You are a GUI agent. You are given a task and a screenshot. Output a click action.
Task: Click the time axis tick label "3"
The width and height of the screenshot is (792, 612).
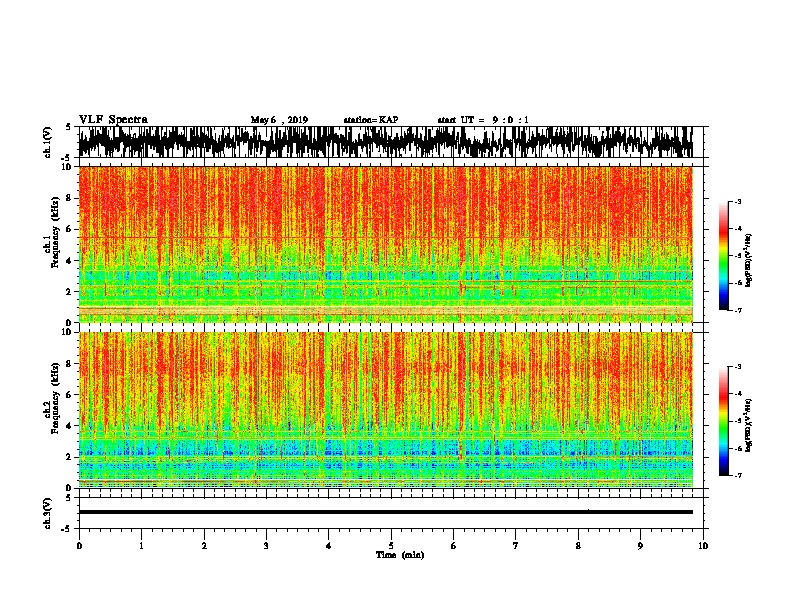(266, 546)
